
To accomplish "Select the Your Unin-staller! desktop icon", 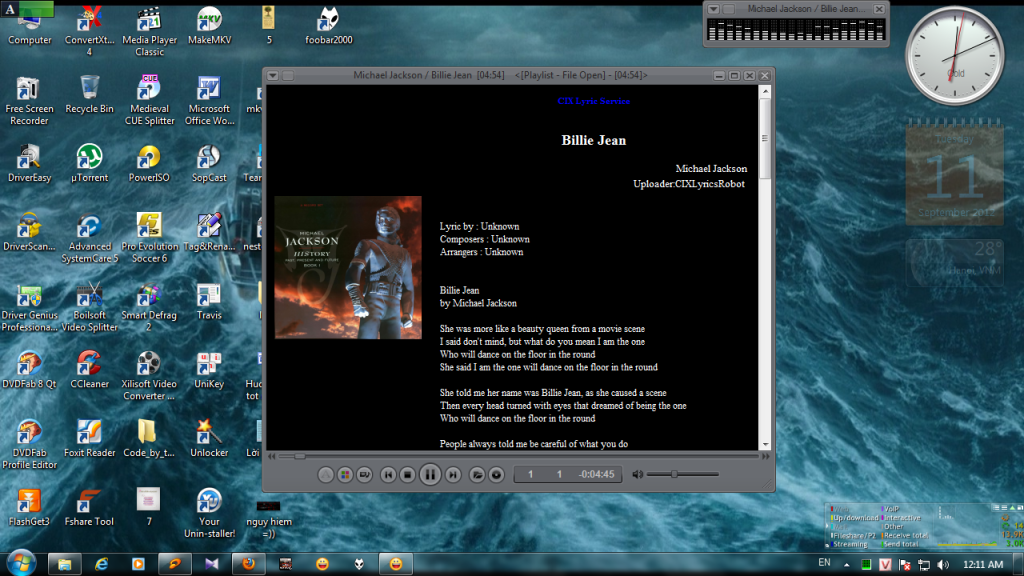I will coord(210,513).
